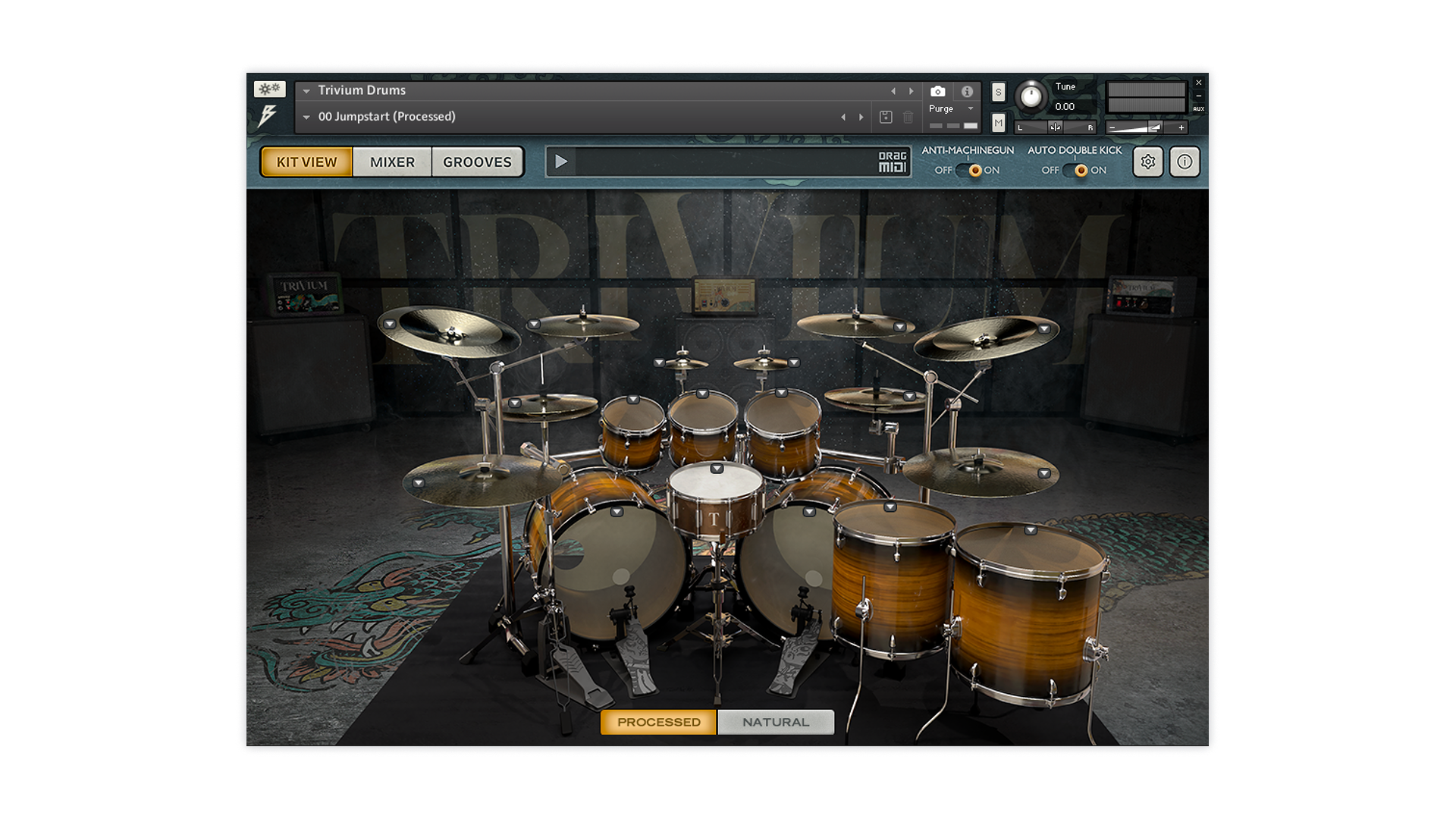Image resolution: width=1456 pixels, height=819 pixels.
Task: Expand the Trivium Drums instrument dropdown
Action: (306, 91)
